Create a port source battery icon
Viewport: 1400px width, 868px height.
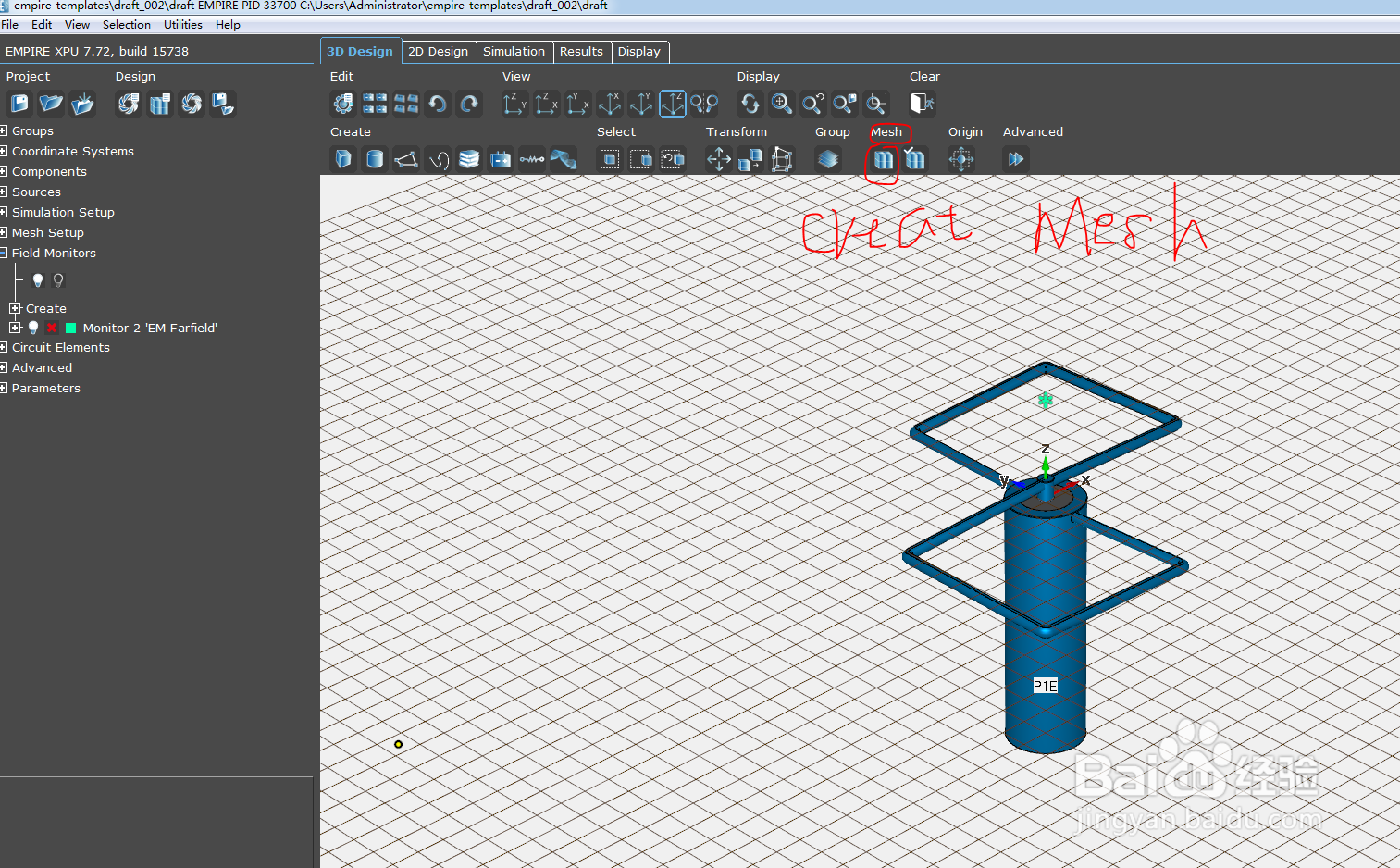[x=501, y=159]
